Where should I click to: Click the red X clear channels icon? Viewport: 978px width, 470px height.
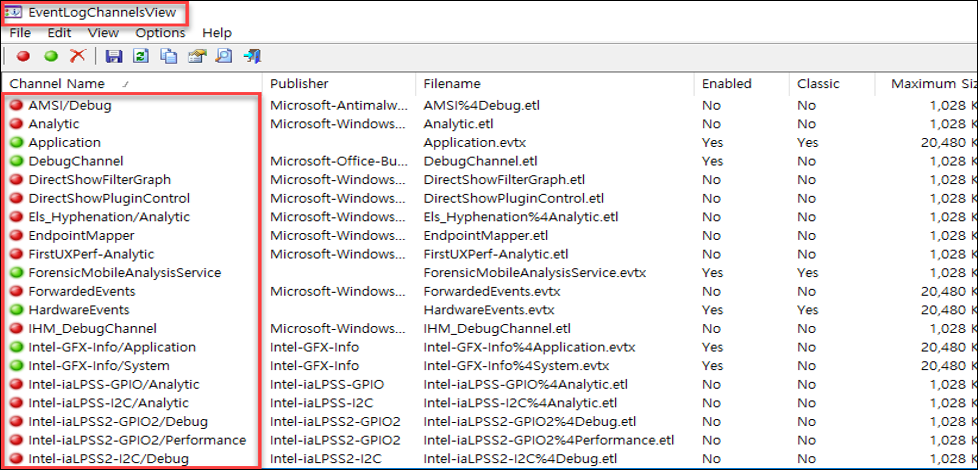coord(77,56)
